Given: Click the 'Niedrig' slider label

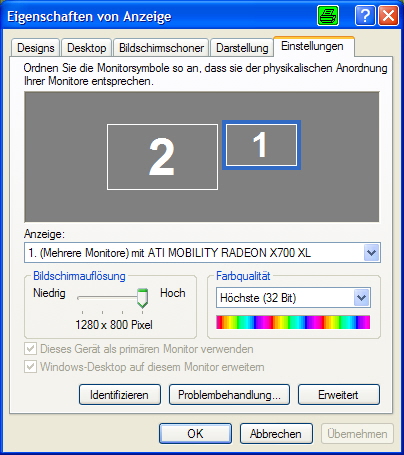Looking at the screenshot, I should tap(49, 293).
